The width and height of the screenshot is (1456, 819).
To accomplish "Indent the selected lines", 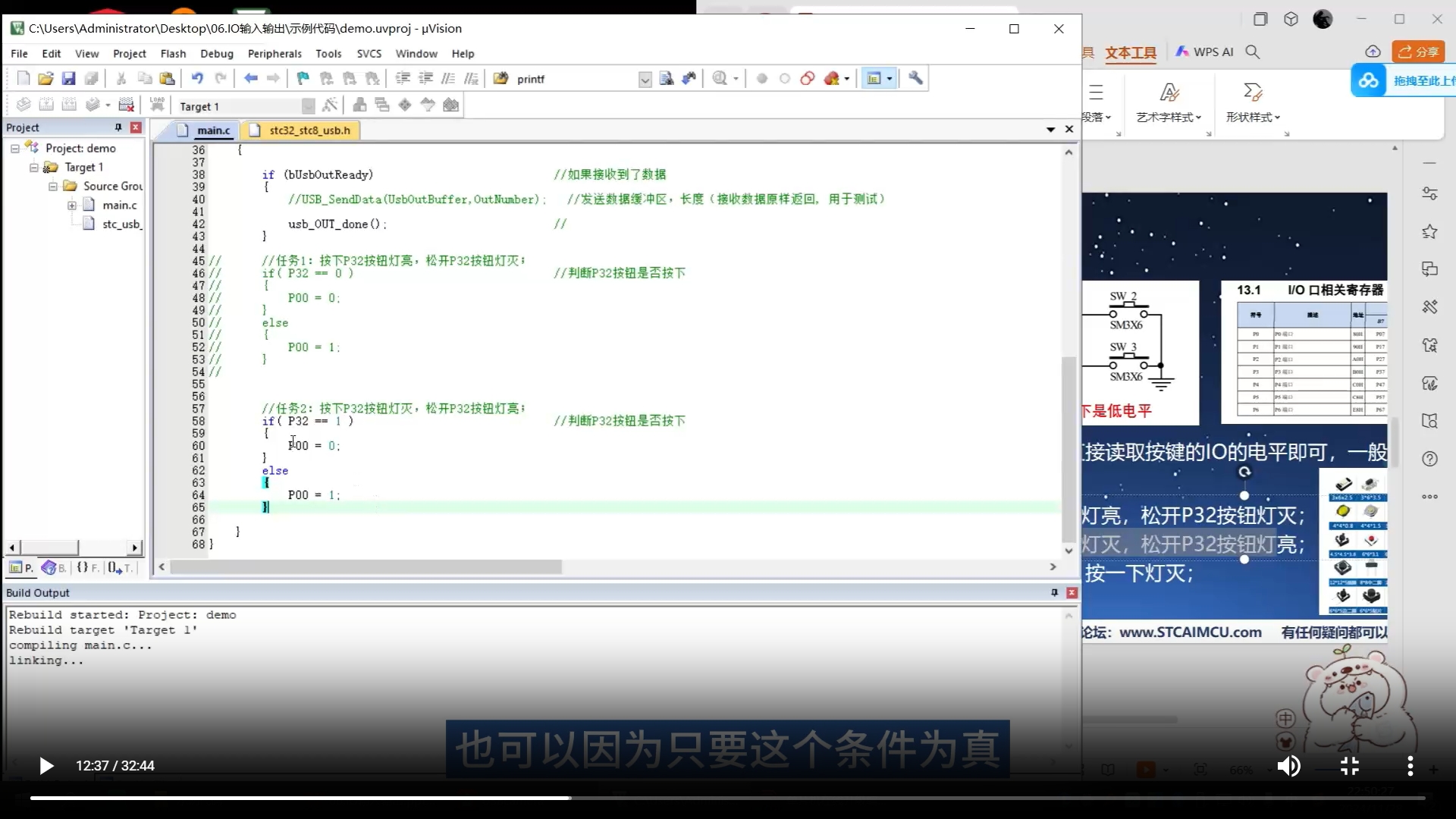I will coord(403,79).
